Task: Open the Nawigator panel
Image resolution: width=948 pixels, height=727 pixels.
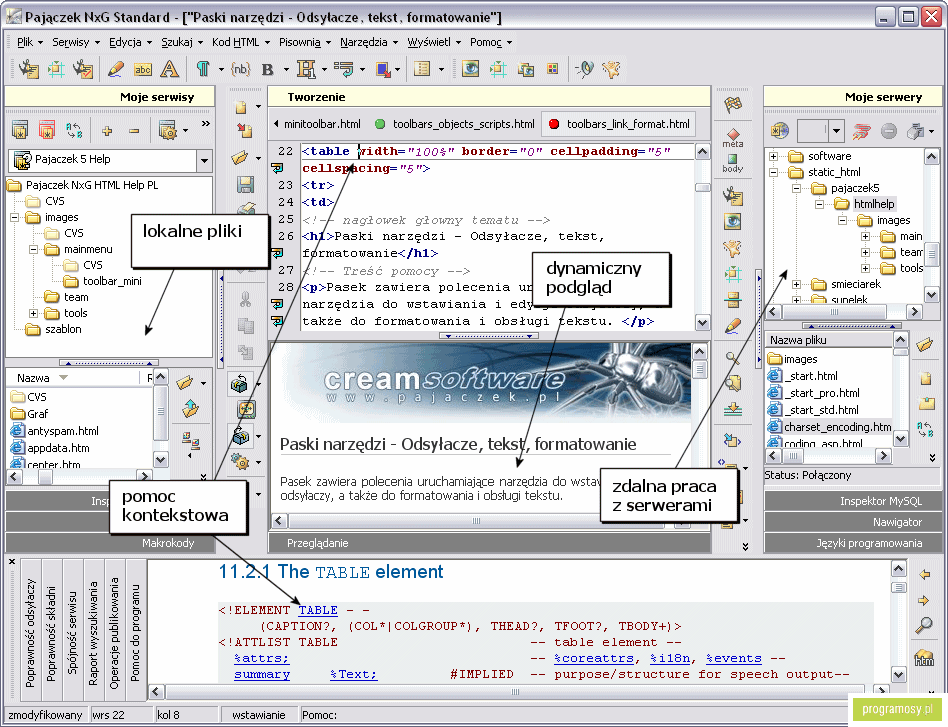Action: pyautogui.click(x=852, y=522)
